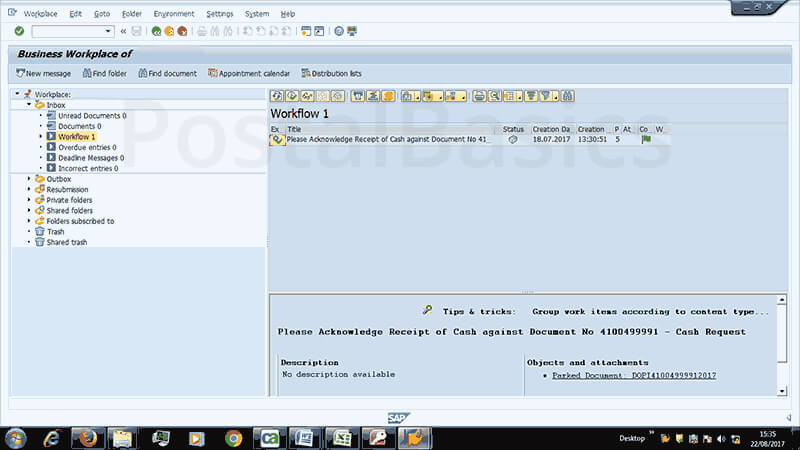The height and width of the screenshot is (450, 800).
Task: Click the orange Exit icon in toolbar
Action: (x=169, y=31)
